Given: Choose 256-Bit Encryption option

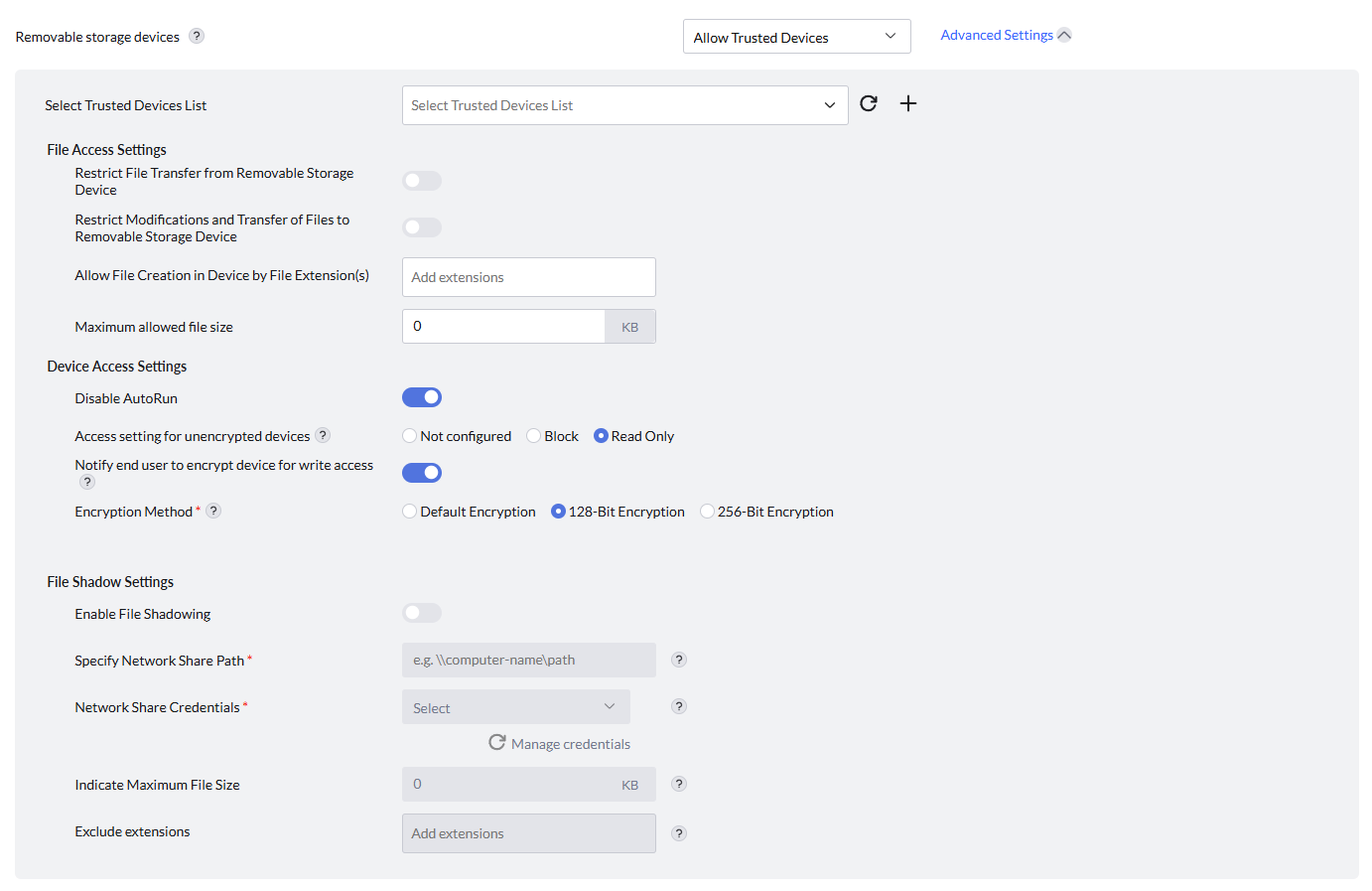Looking at the screenshot, I should (x=708, y=512).
